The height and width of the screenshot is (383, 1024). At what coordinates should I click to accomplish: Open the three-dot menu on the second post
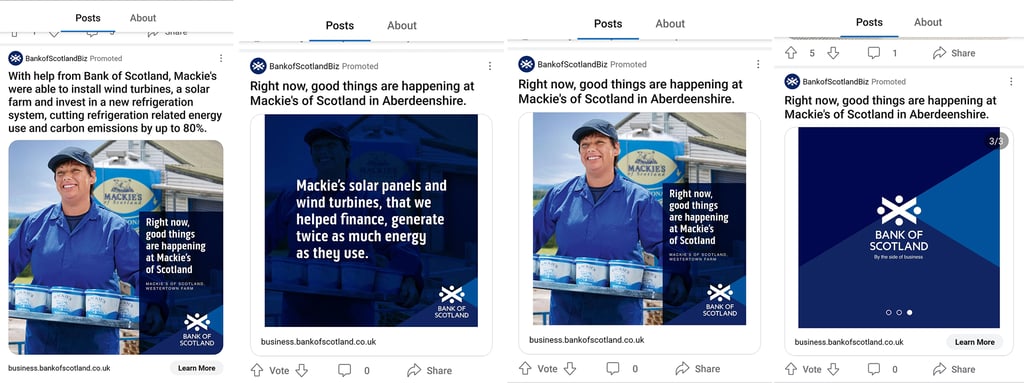(490, 66)
